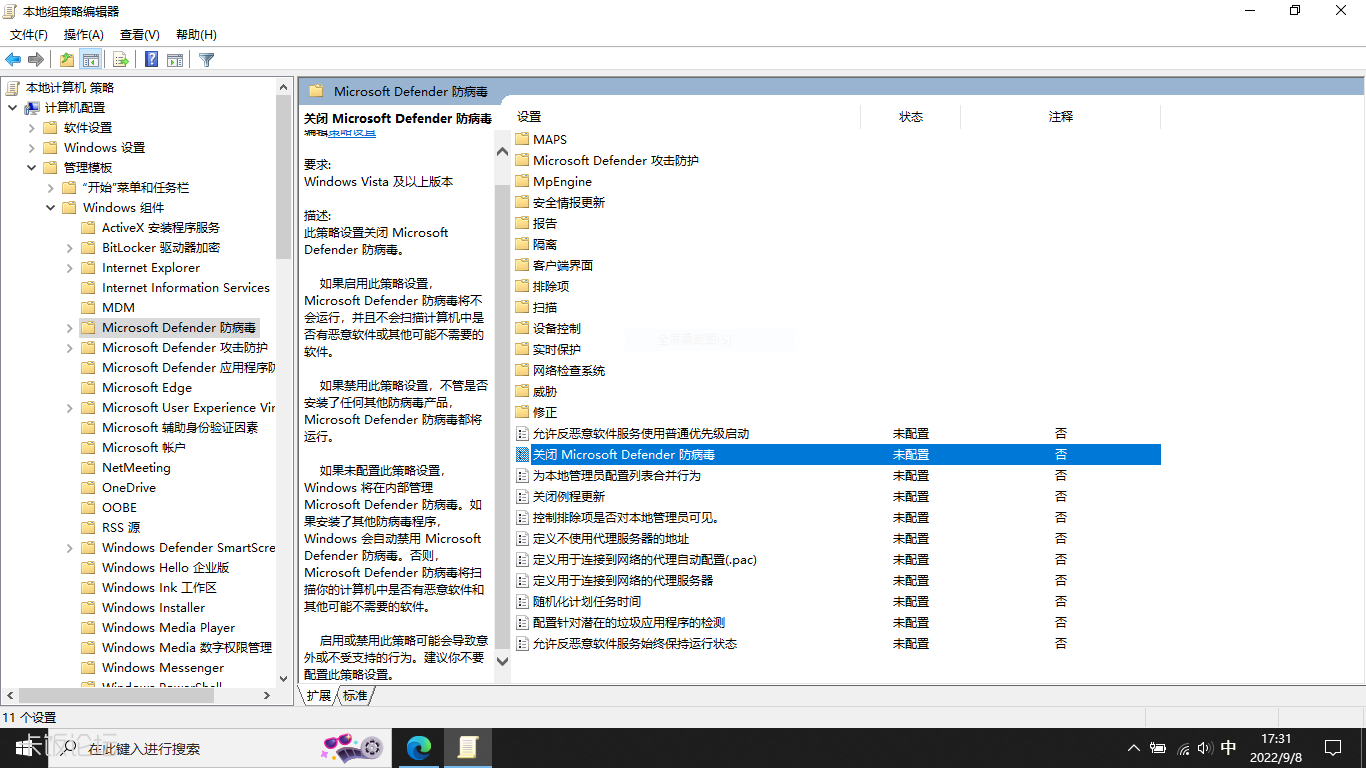The height and width of the screenshot is (768, 1366).
Task: Click the Up one level folder icon
Action: 66,60
